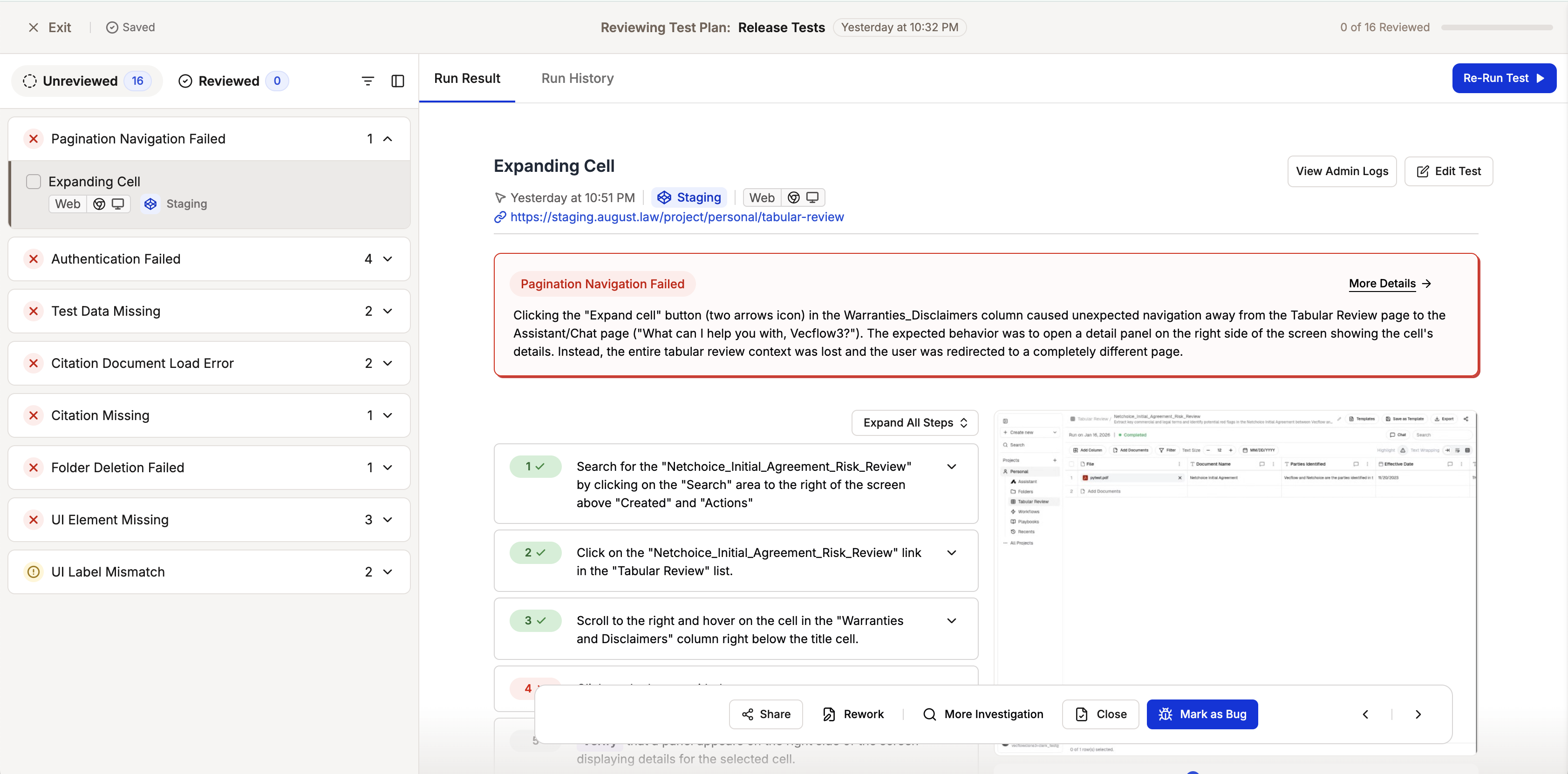
Task: Collapse the Pagination Navigation Failed group
Action: pyautogui.click(x=387, y=139)
